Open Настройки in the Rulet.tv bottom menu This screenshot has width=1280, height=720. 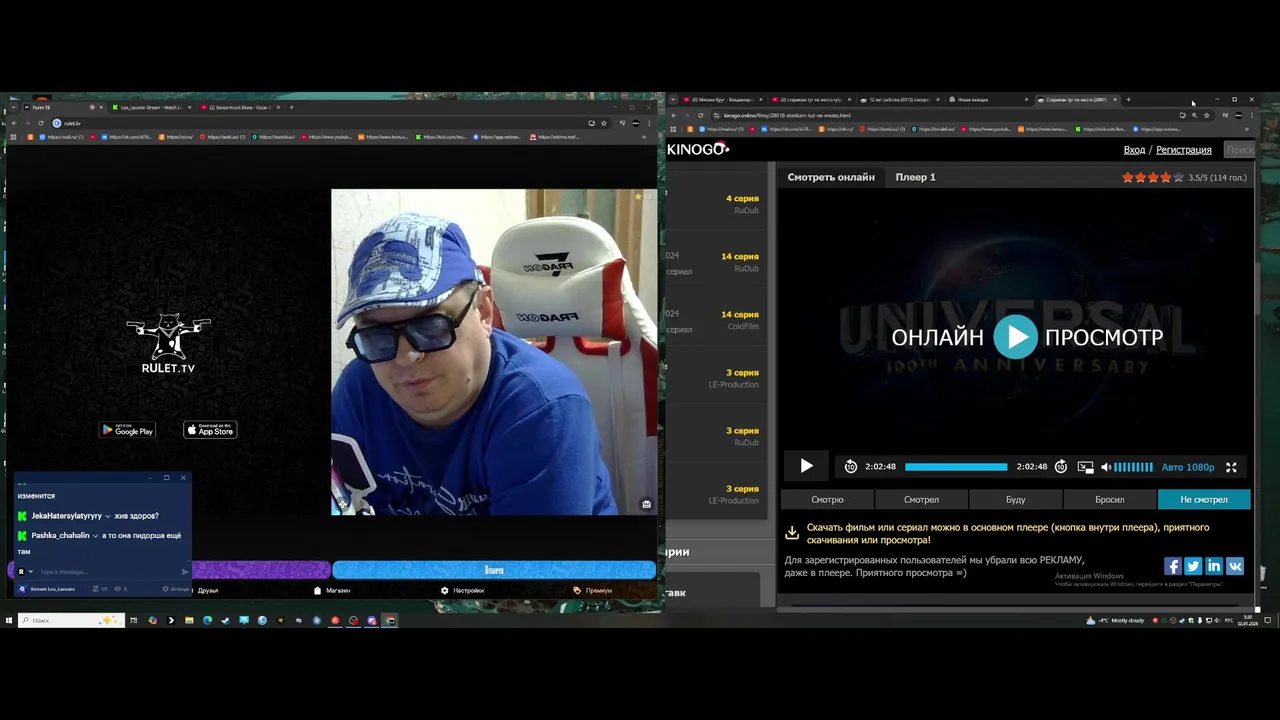(462, 590)
